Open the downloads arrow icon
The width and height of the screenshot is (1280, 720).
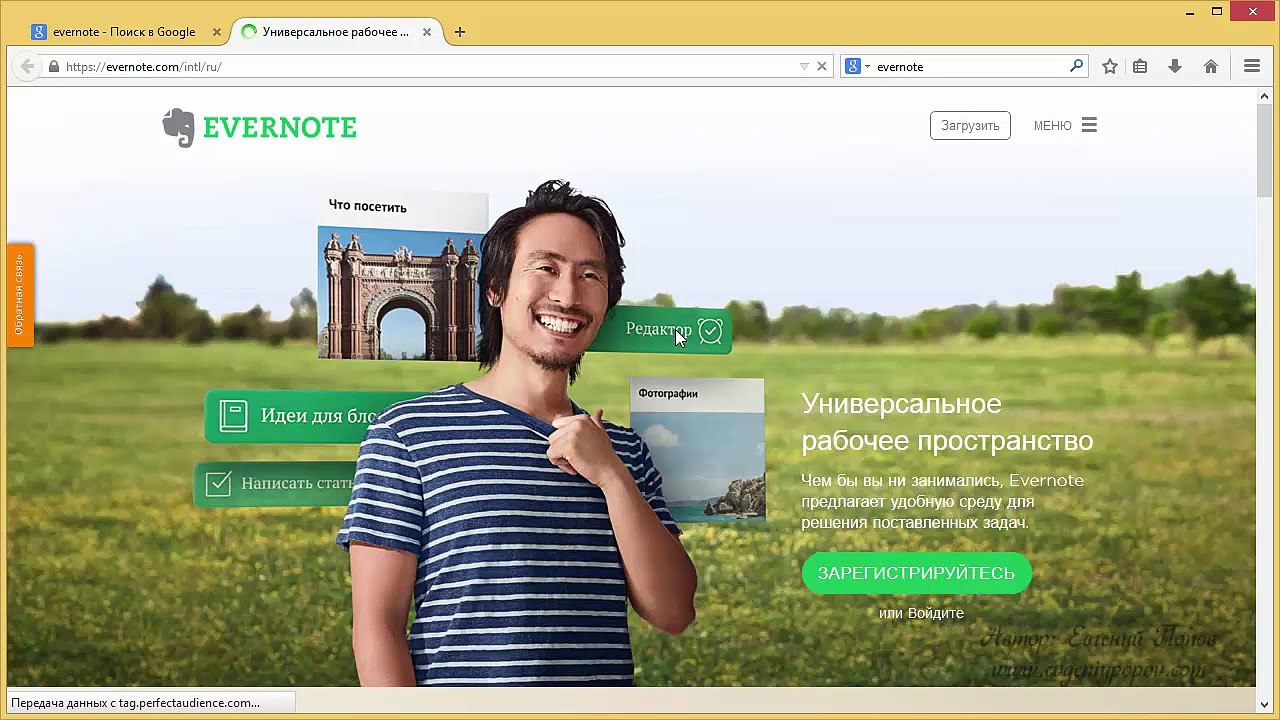point(1175,66)
